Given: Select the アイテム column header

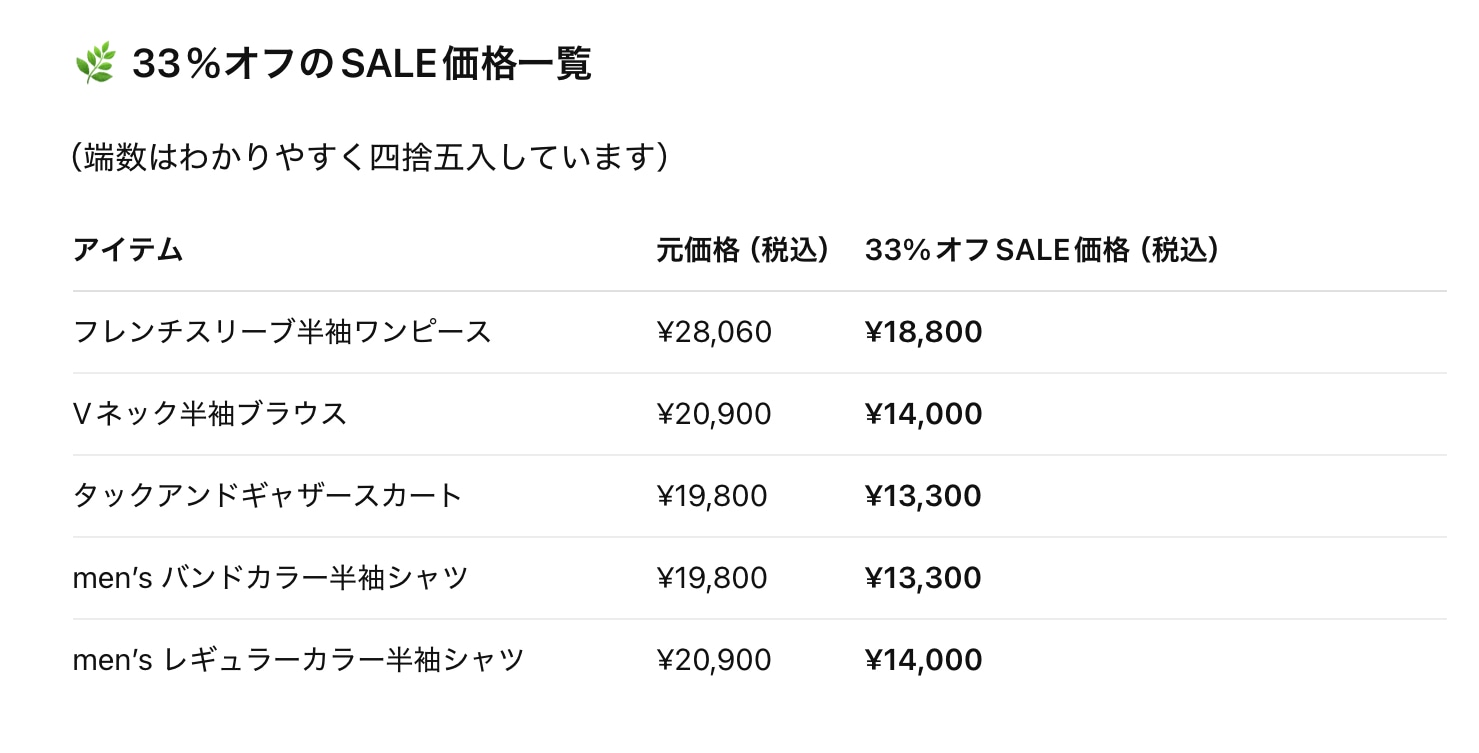Looking at the screenshot, I should (128, 250).
